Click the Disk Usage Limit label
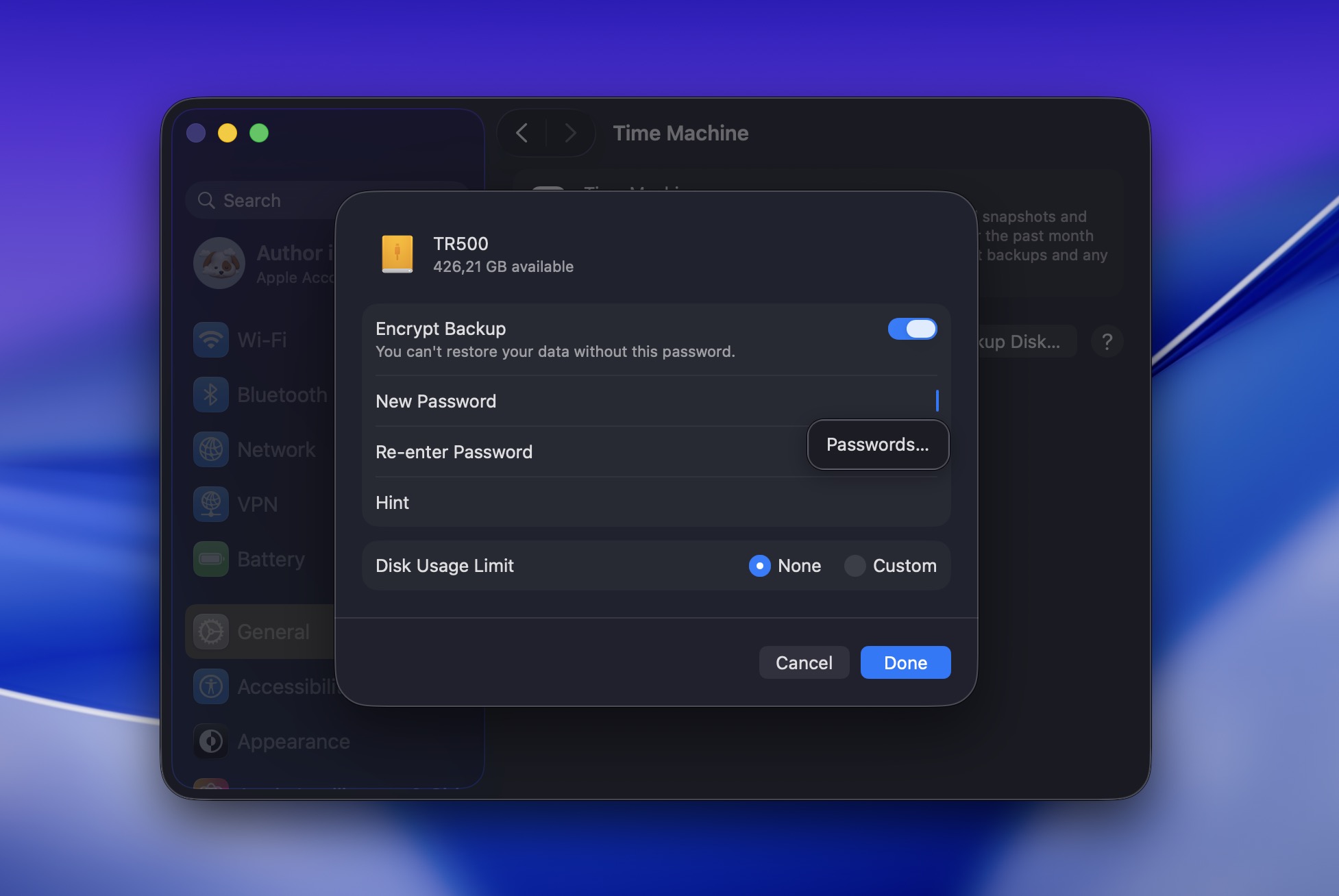The image size is (1339, 896). click(445, 566)
